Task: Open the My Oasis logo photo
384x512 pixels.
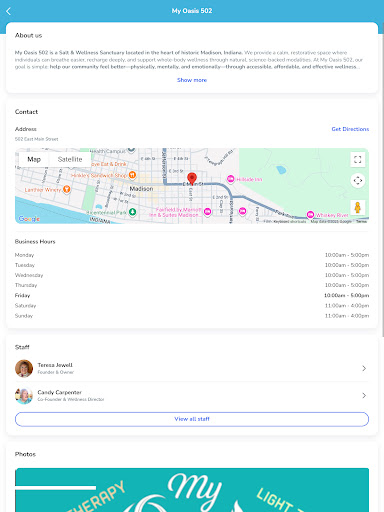Action: (192, 490)
